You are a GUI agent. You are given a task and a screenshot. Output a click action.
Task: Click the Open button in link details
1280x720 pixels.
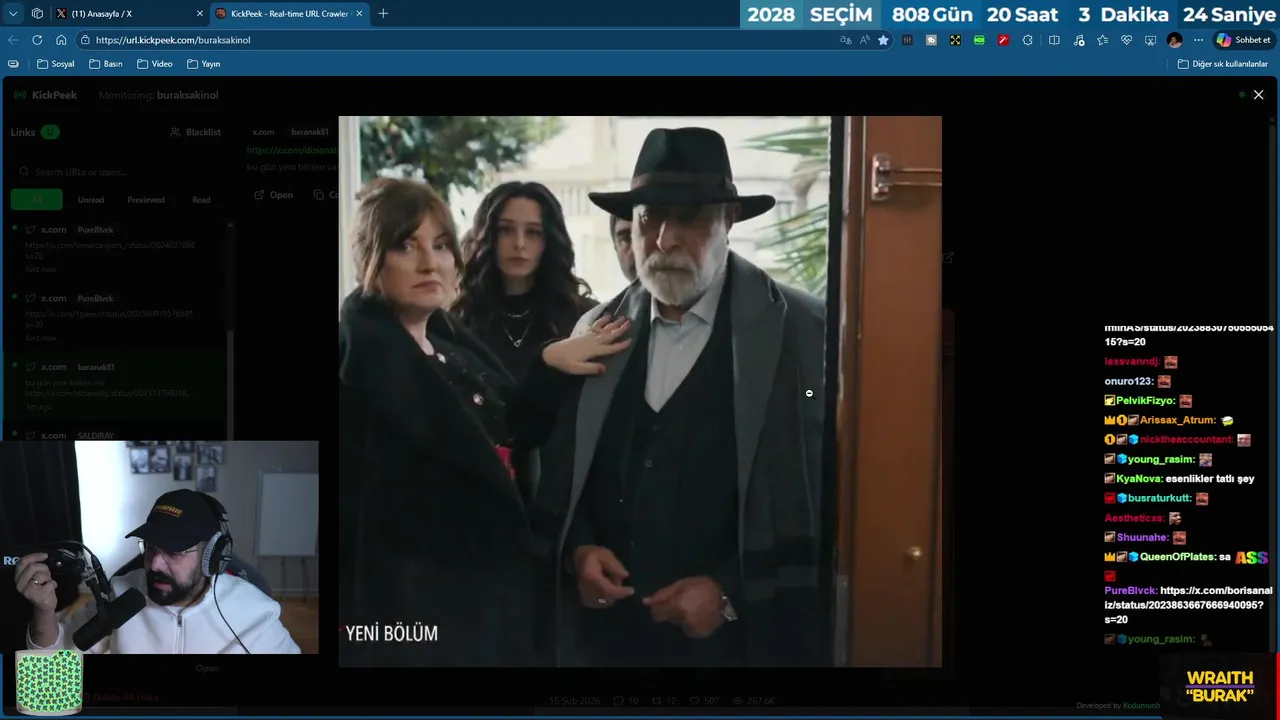[x=274, y=195]
